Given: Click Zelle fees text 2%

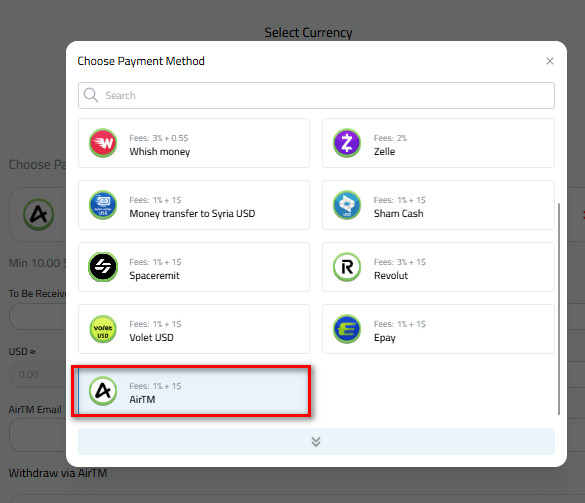Looking at the screenshot, I should pyautogui.click(x=390, y=138).
